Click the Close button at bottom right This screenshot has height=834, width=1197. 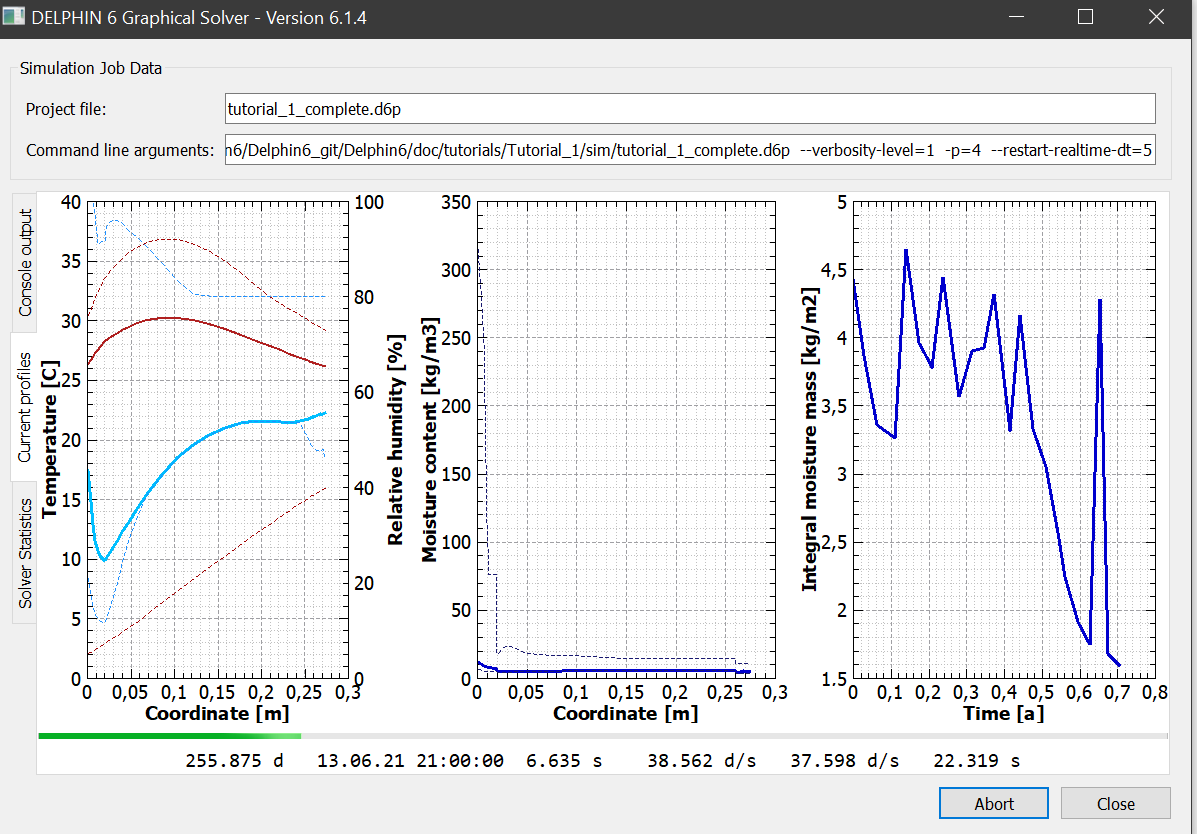[x=1115, y=803]
